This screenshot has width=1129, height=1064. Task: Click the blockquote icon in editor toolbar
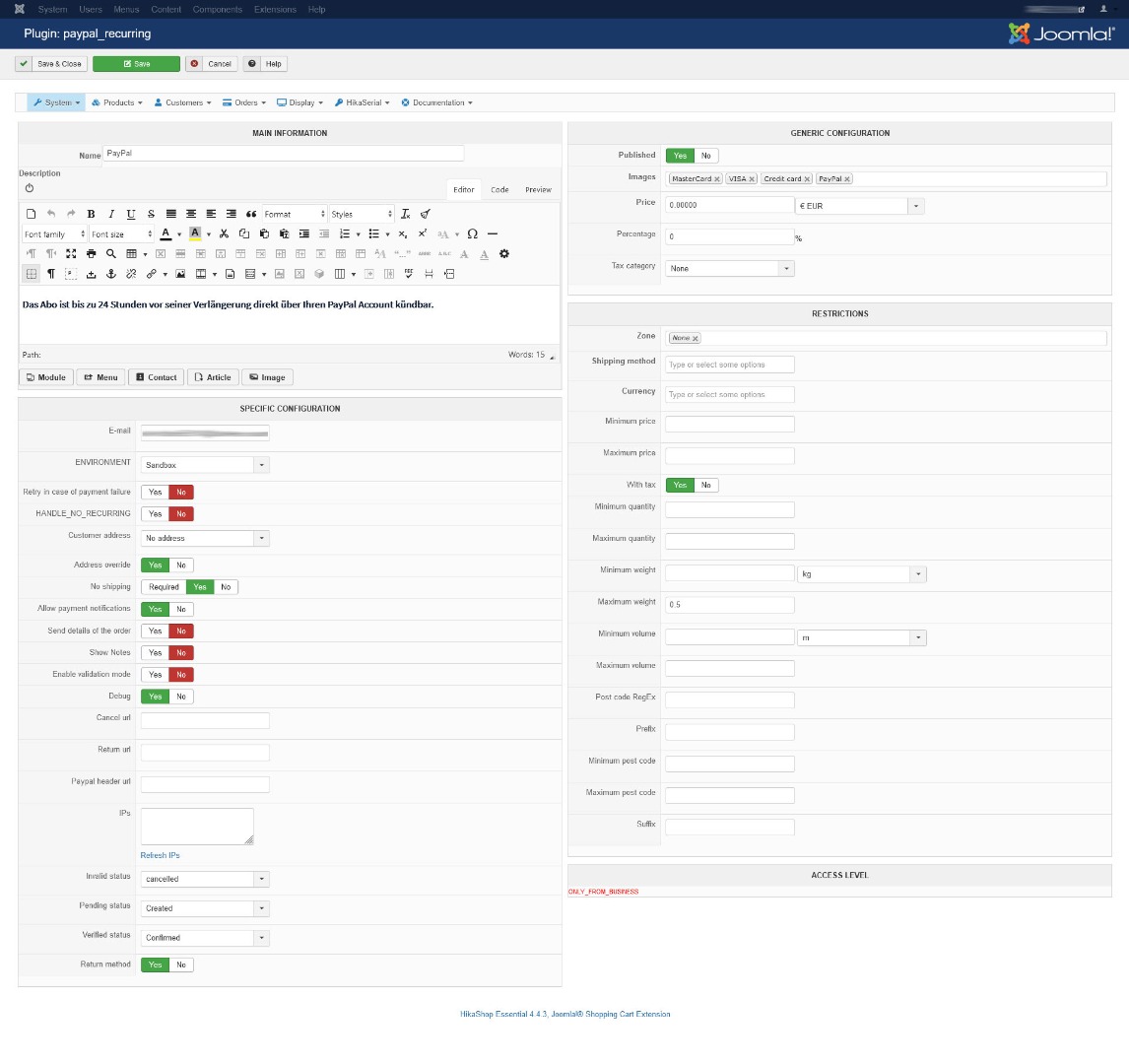click(251, 214)
